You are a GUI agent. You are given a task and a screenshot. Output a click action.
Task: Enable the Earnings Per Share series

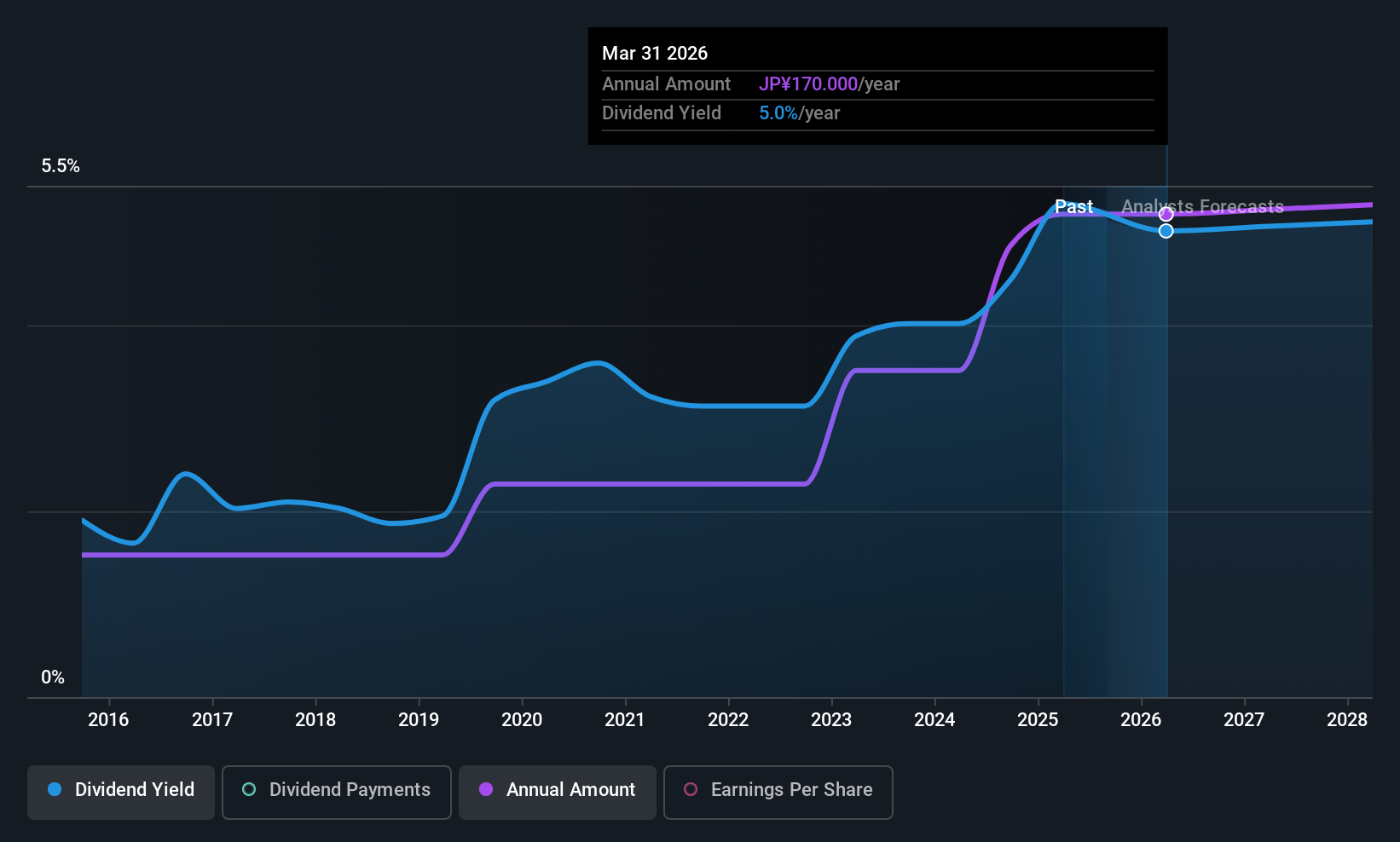click(778, 793)
